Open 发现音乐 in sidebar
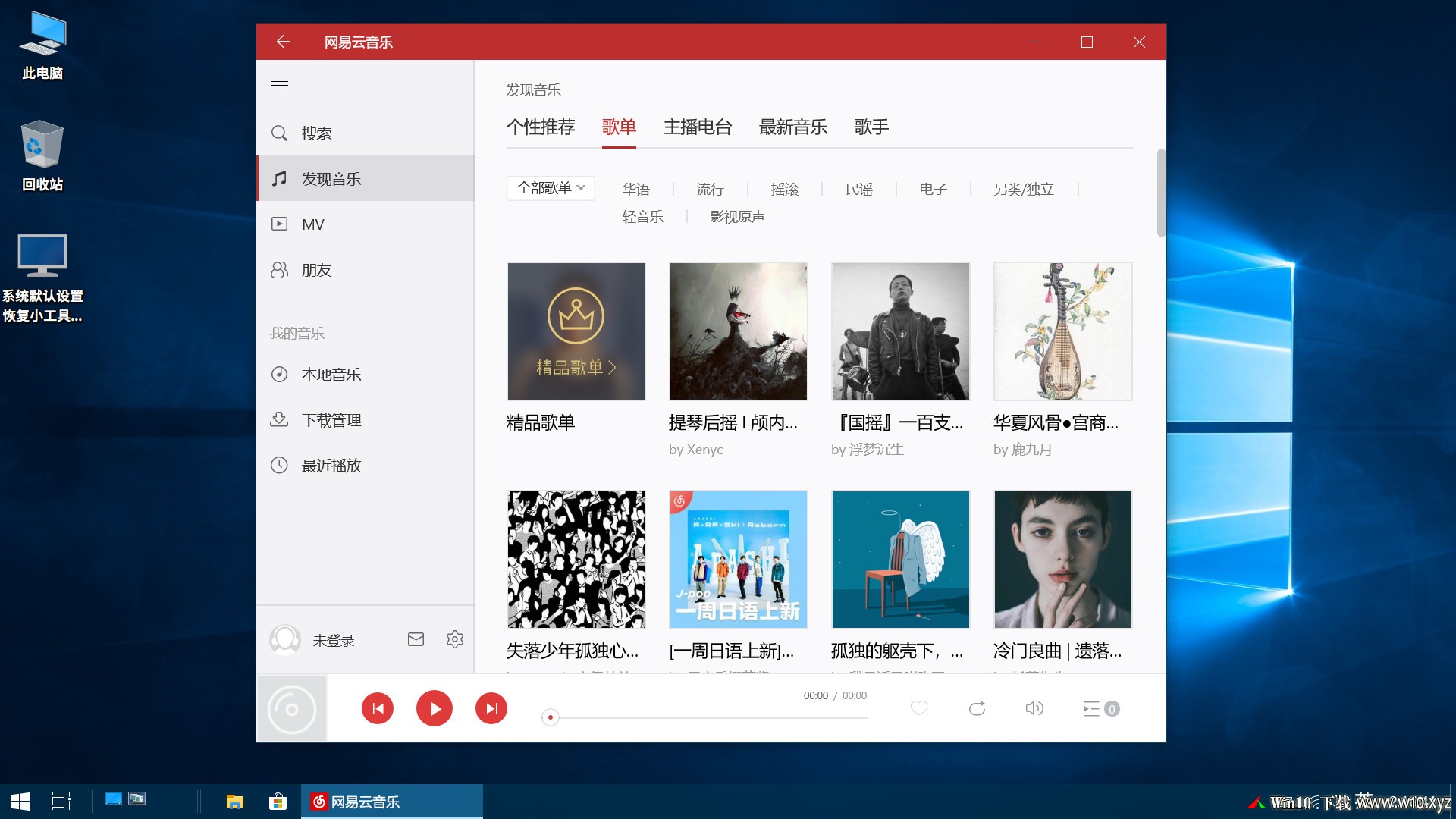1456x819 pixels. point(366,178)
